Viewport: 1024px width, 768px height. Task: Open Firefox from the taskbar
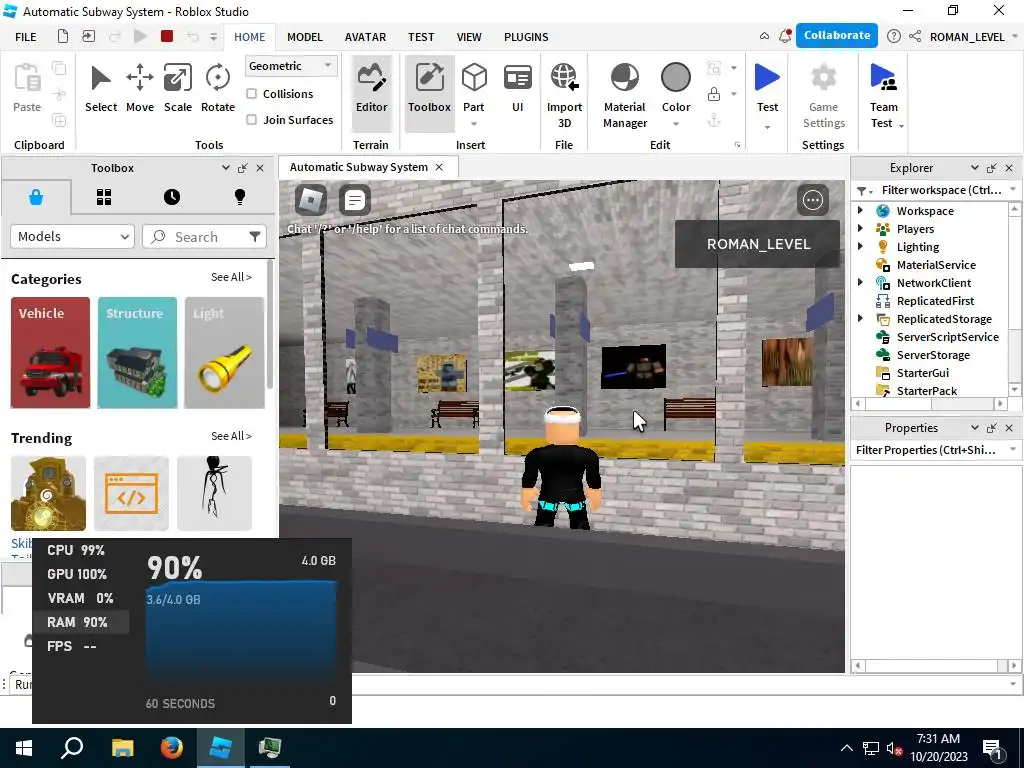coord(172,748)
